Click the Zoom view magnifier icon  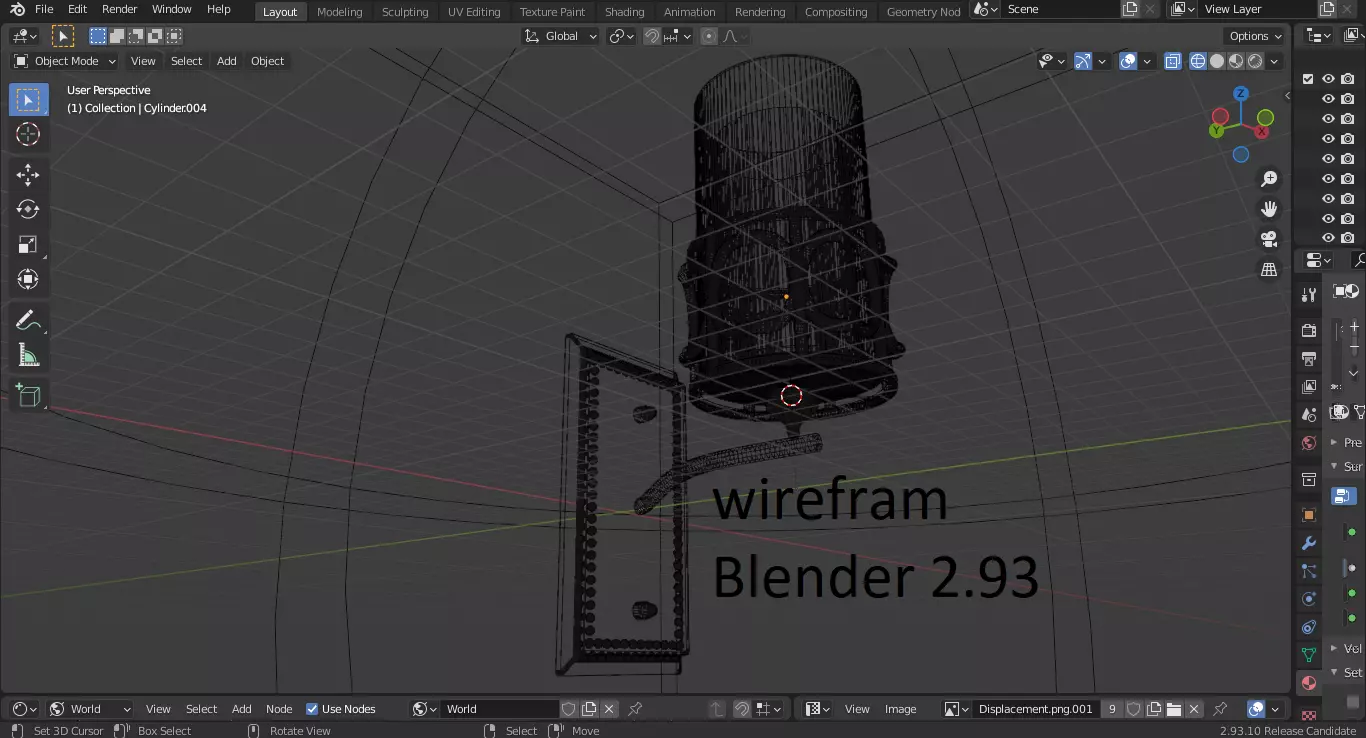[1269, 179]
